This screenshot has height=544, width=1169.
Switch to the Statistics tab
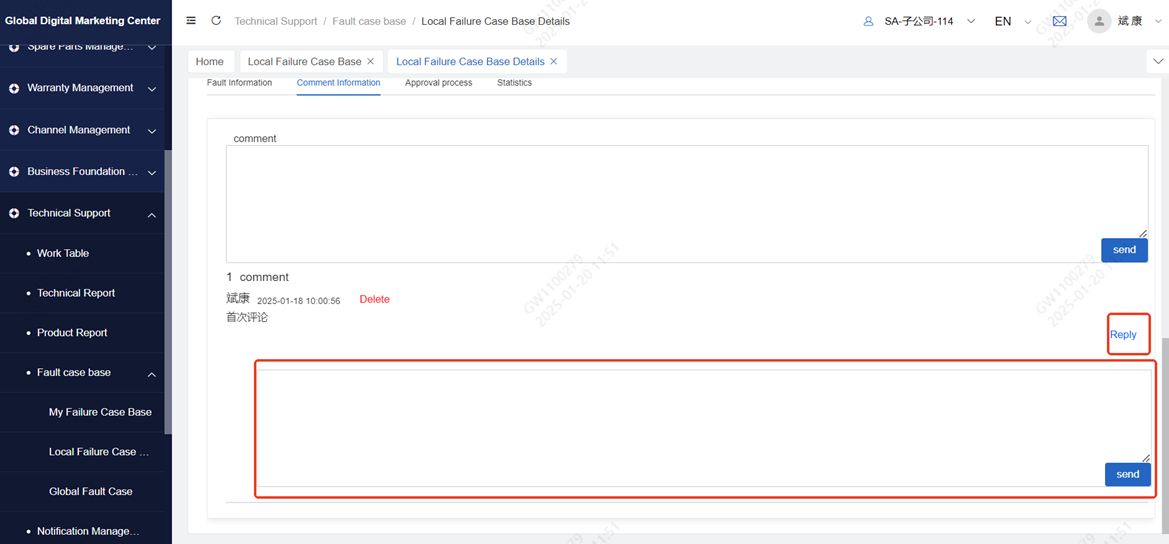click(x=514, y=83)
